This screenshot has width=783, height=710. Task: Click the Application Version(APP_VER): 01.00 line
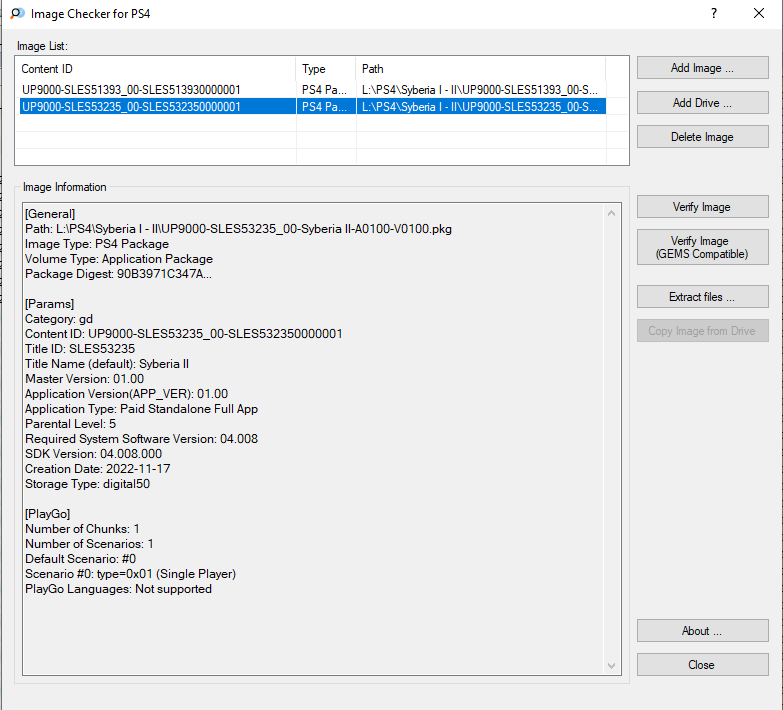(x=126, y=393)
